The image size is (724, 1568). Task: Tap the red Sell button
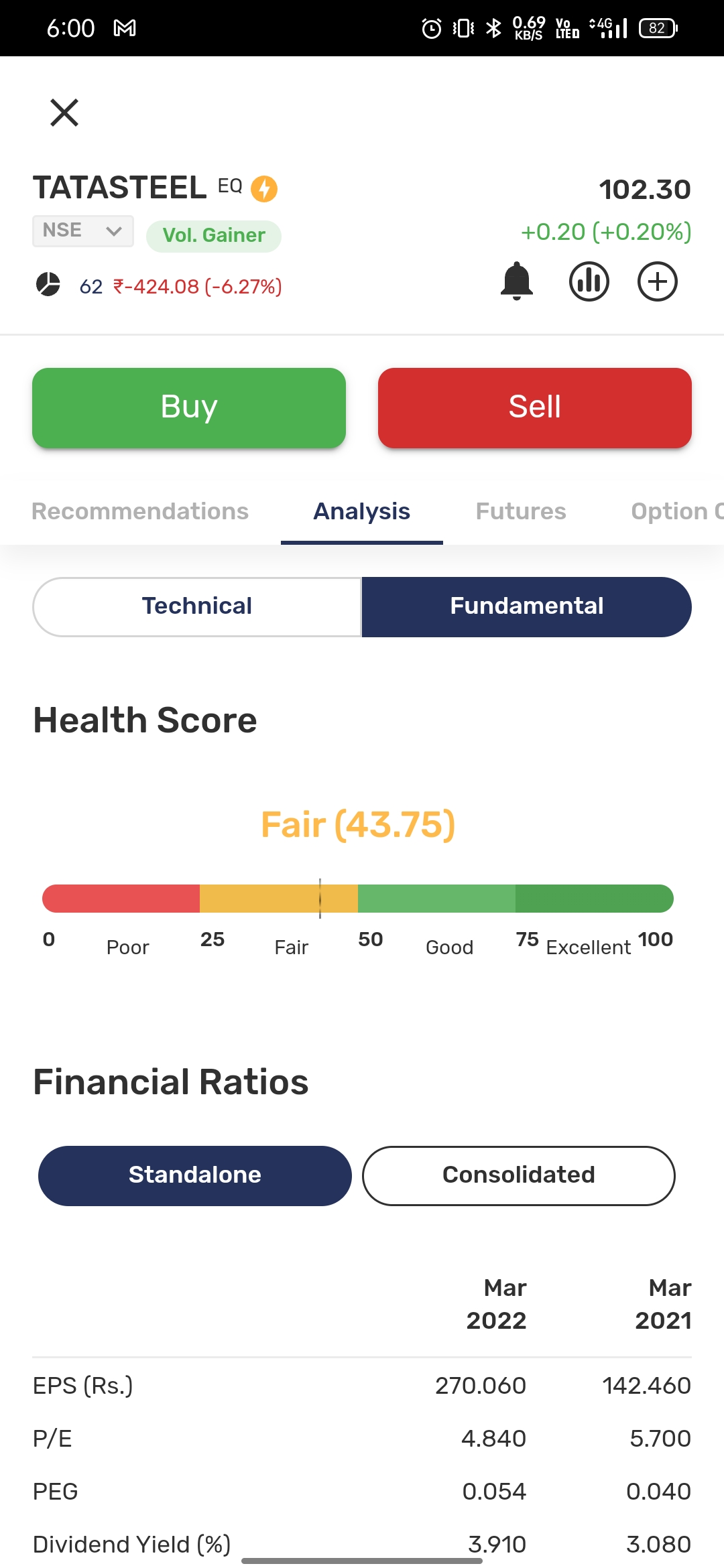coord(535,407)
